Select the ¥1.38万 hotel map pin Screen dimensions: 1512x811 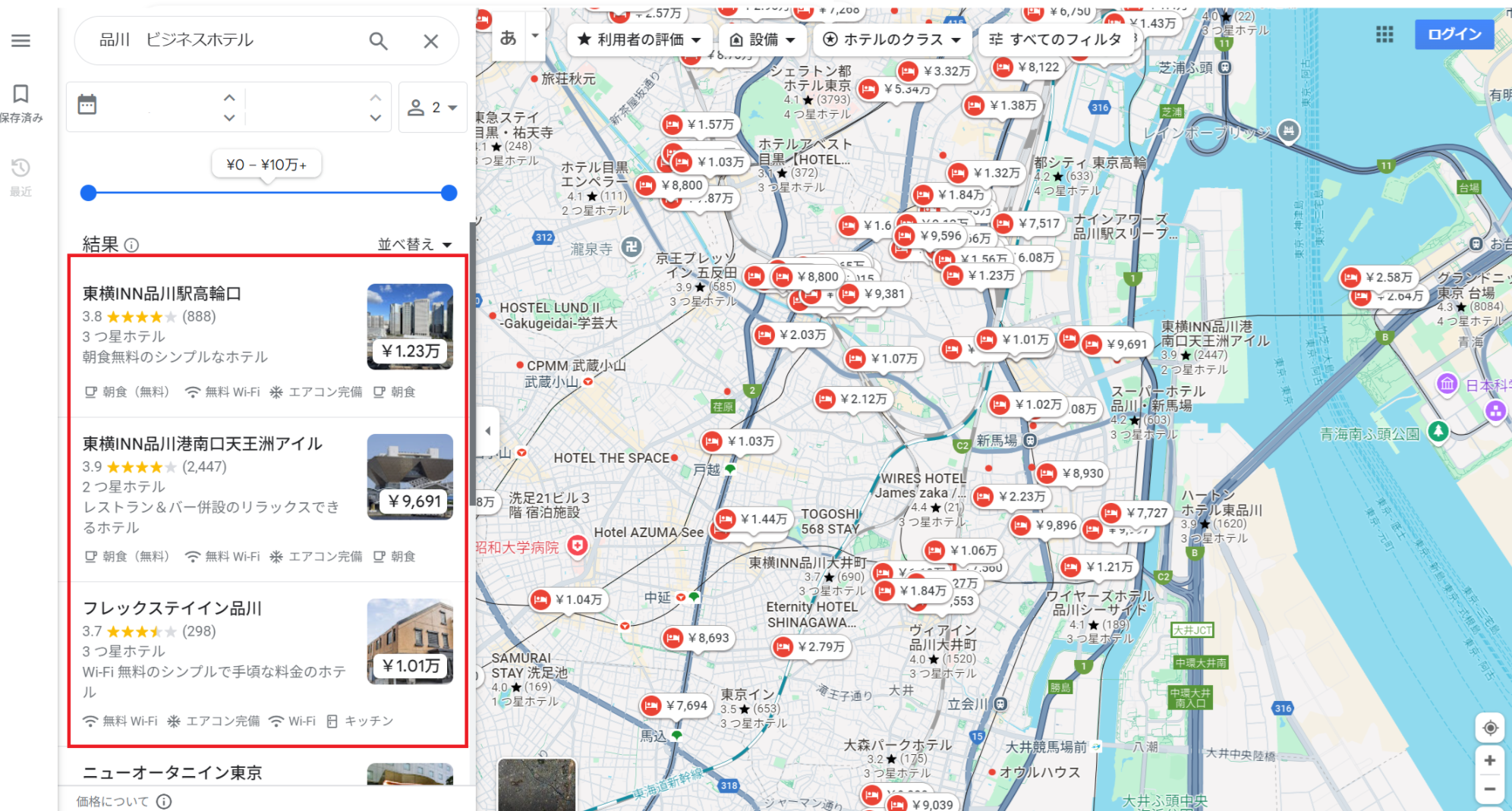click(1002, 105)
